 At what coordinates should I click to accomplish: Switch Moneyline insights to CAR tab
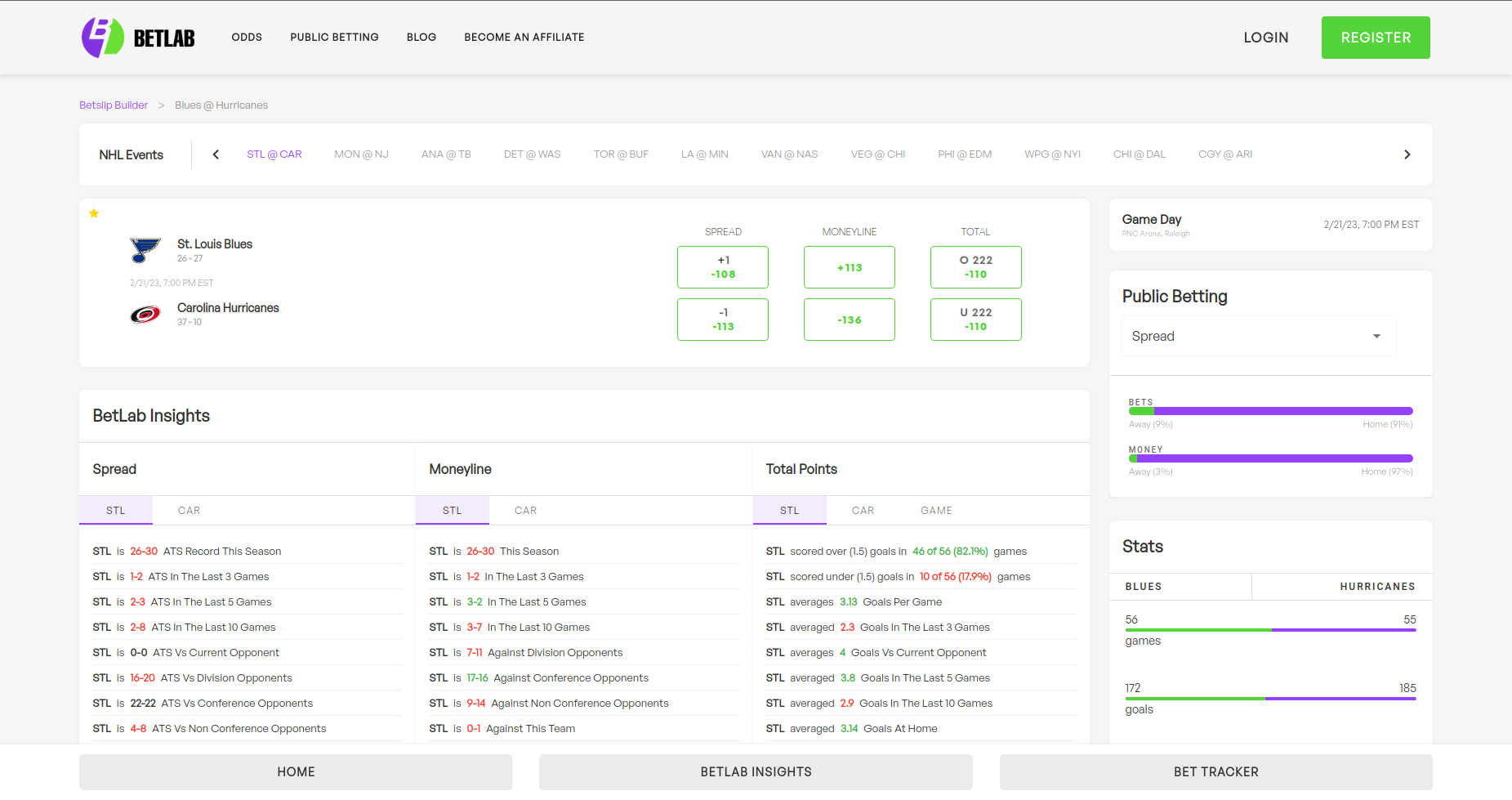[x=526, y=511]
